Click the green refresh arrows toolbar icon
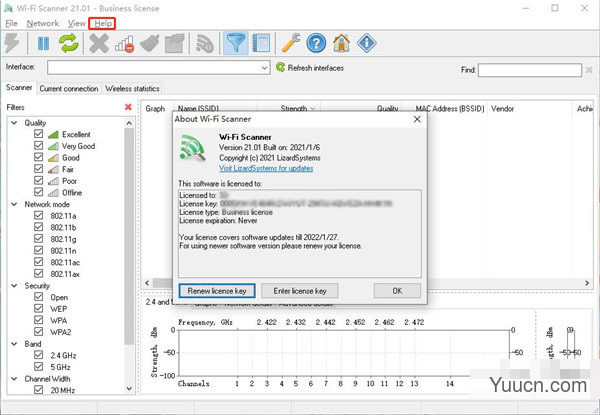This screenshot has height=415, width=600. (x=68, y=43)
